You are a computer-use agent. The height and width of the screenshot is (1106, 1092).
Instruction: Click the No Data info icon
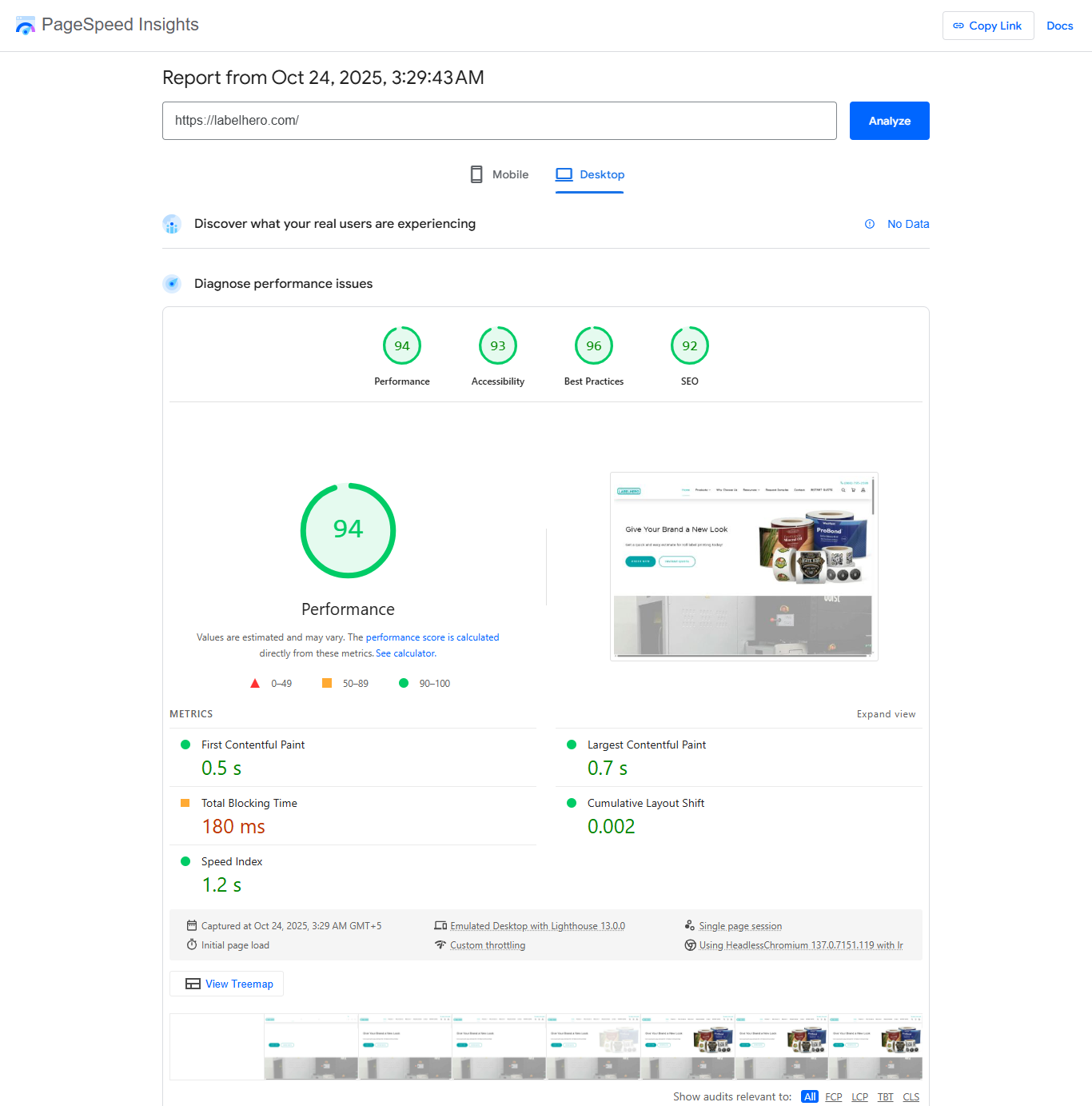tap(870, 224)
